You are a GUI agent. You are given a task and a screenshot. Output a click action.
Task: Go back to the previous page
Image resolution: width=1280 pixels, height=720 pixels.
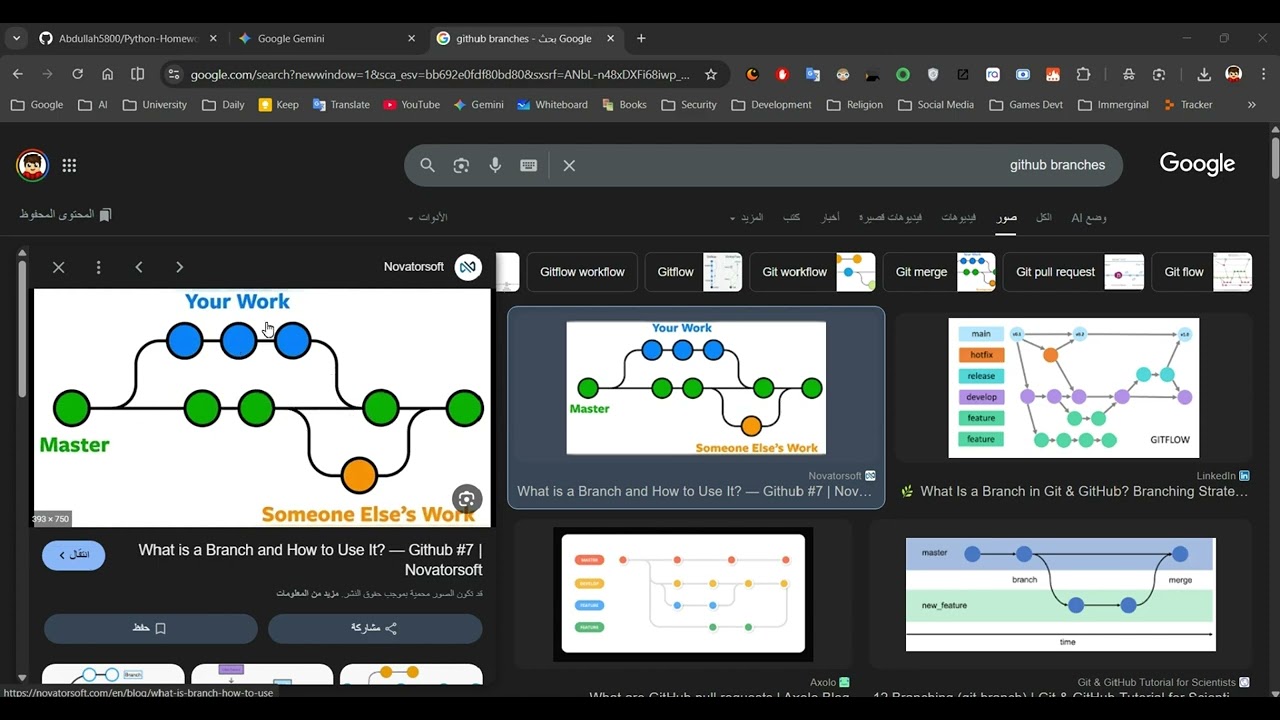(x=17, y=74)
